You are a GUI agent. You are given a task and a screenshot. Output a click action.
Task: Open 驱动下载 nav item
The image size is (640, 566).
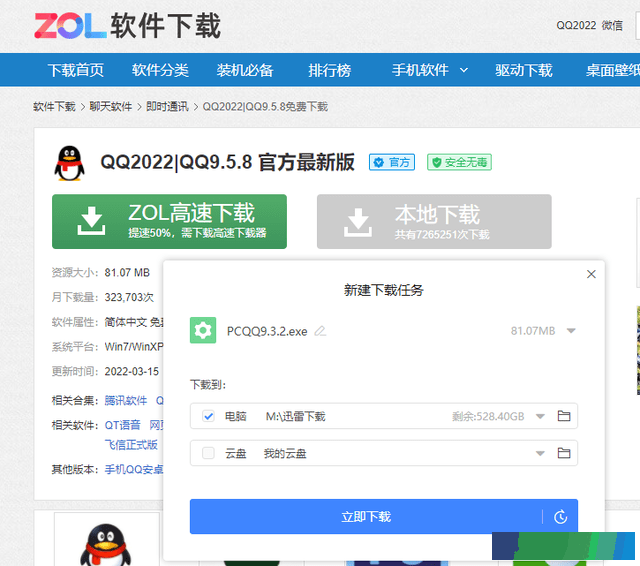524,70
